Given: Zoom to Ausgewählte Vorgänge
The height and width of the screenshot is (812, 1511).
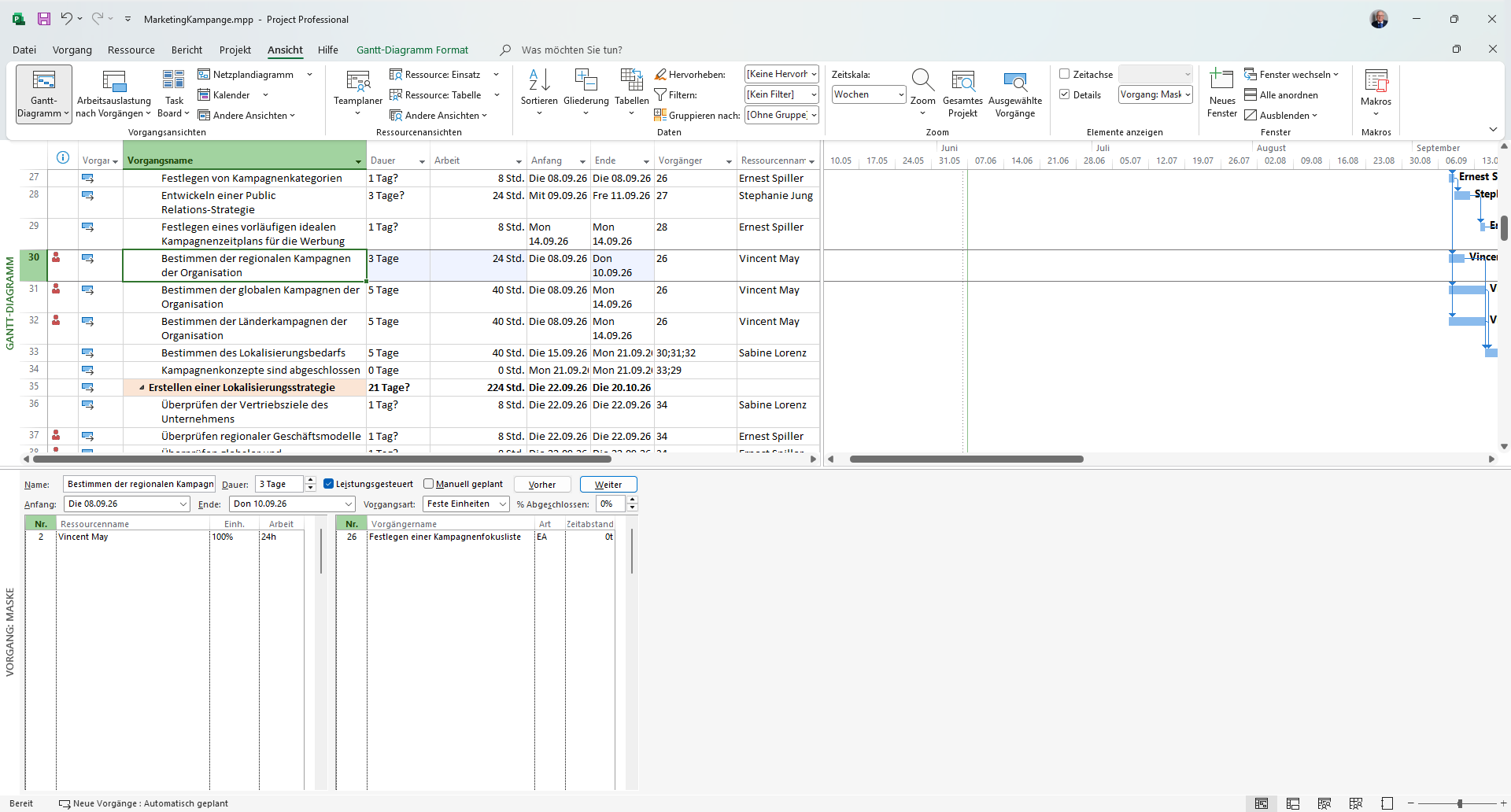Looking at the screenshot, I should (1015, 94).
